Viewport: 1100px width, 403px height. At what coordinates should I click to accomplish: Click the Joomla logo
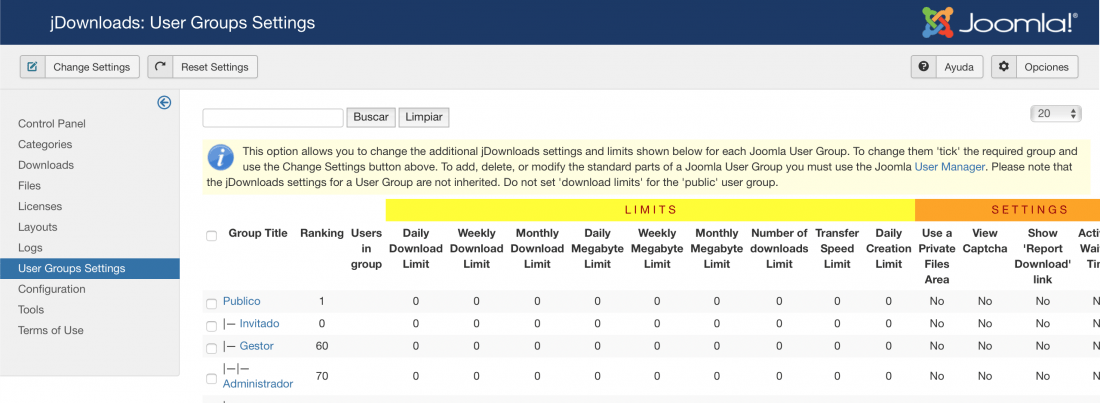tap(999, 22)
